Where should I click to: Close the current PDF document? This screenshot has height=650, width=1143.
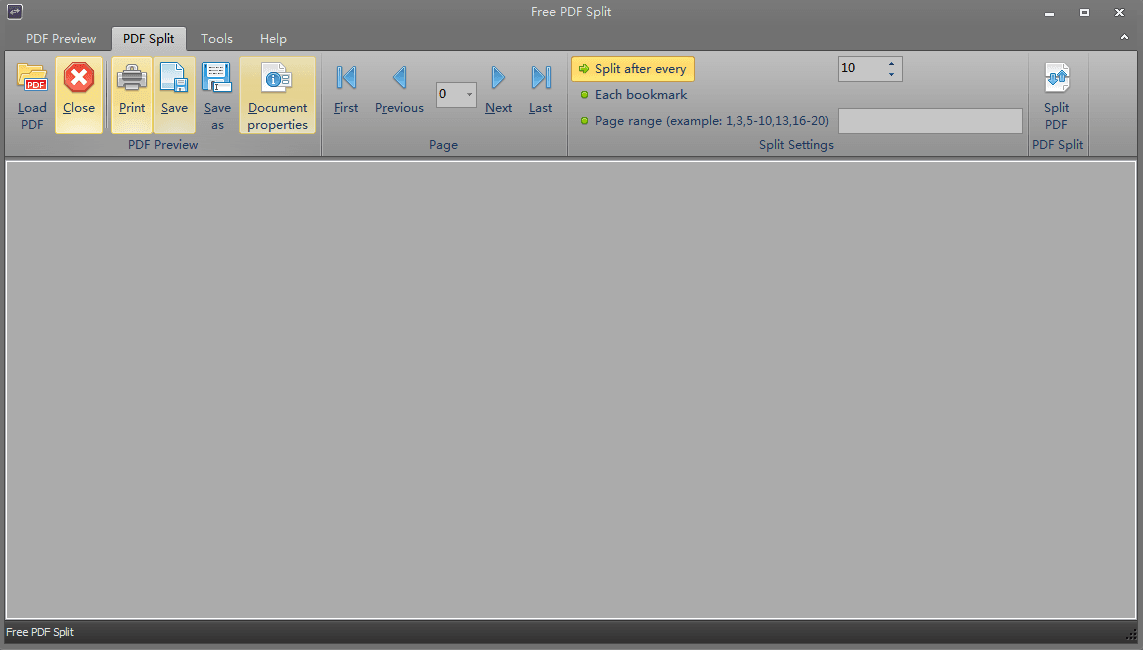pos(79,95)
